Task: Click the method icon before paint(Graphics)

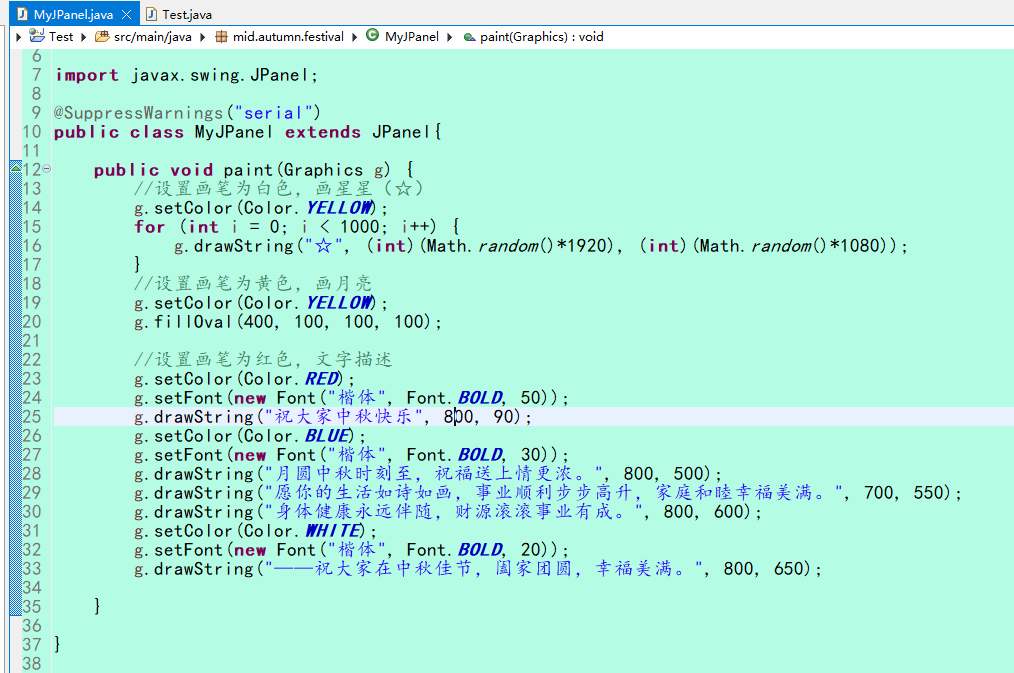Action: point(469,37)
